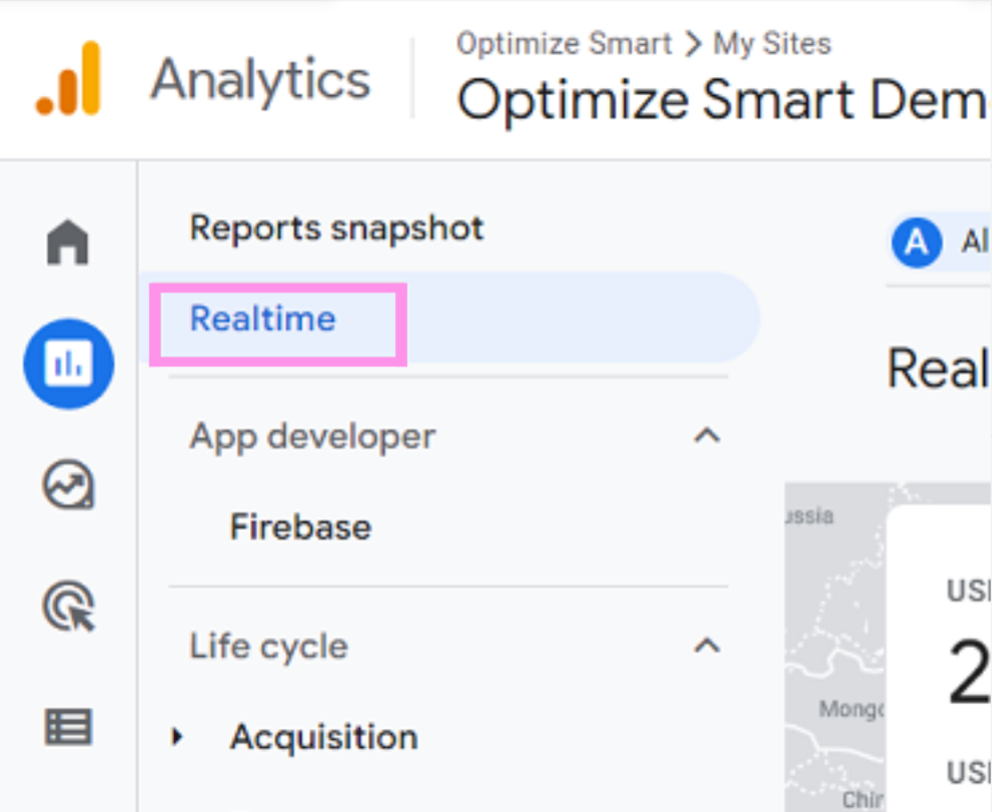The height and width of the screenshot is (812, 992).
Task: Collapse the Life cycle section chevron
Action: 707,646
